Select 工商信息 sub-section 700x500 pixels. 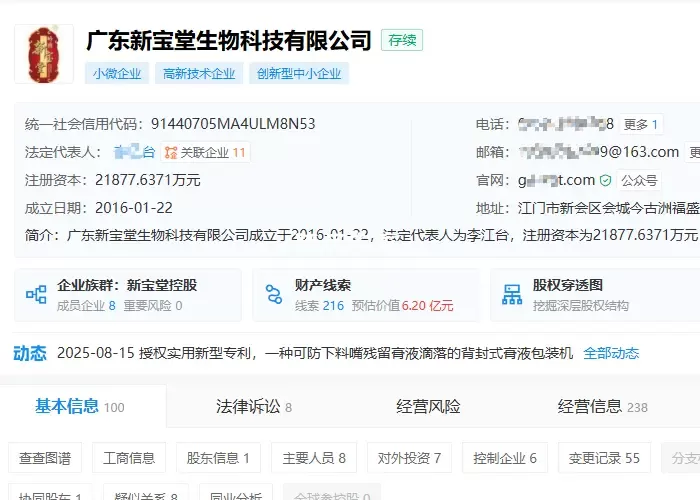[129, 458]
